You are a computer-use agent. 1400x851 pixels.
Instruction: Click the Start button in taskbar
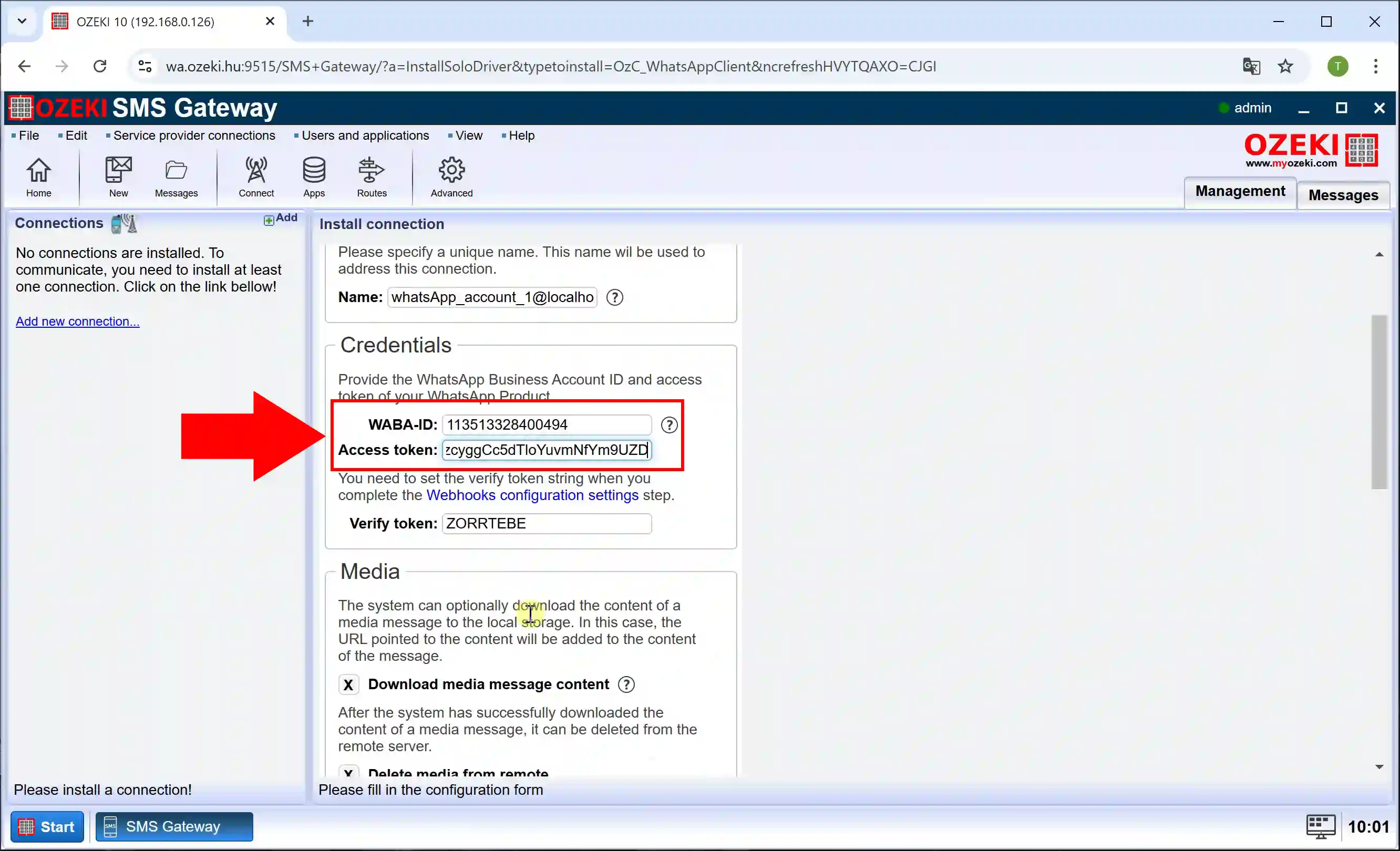pyautogui.click(x=47, y=826)
